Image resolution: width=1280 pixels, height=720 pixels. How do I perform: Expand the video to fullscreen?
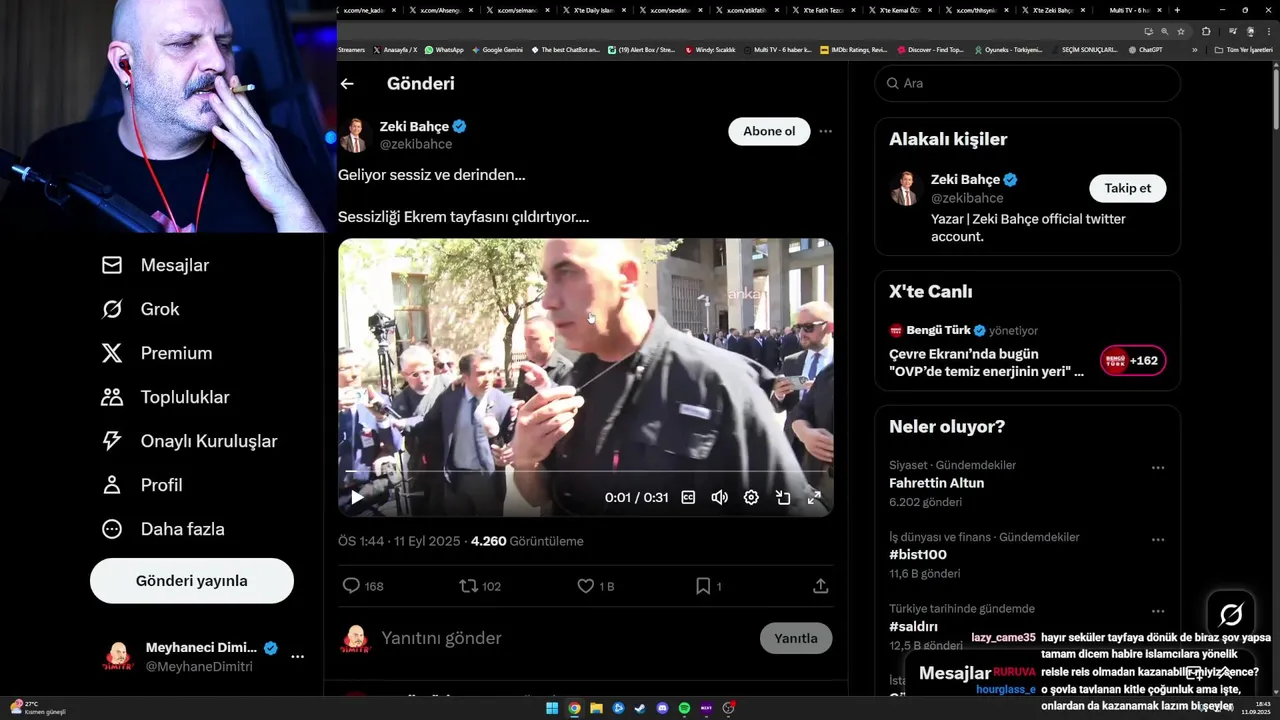click(x=814, y=497)
